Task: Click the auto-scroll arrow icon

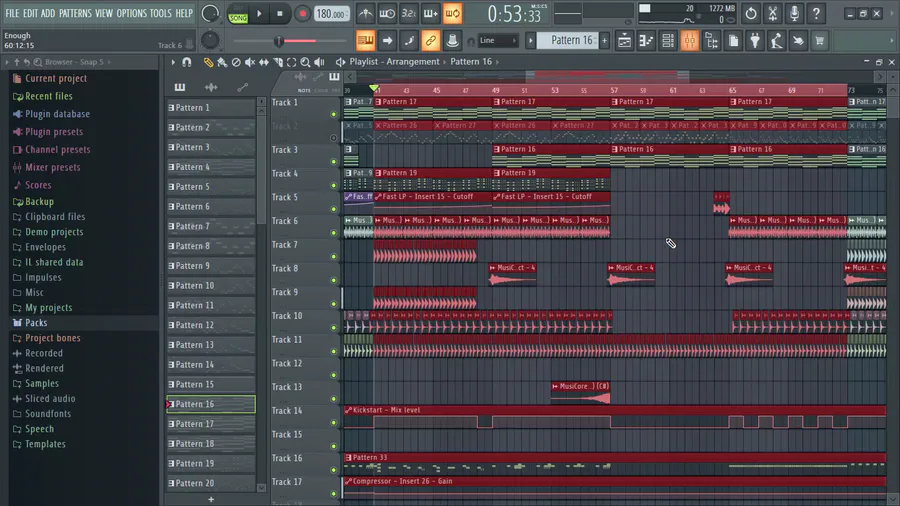Action: click(x=387, y=41)
